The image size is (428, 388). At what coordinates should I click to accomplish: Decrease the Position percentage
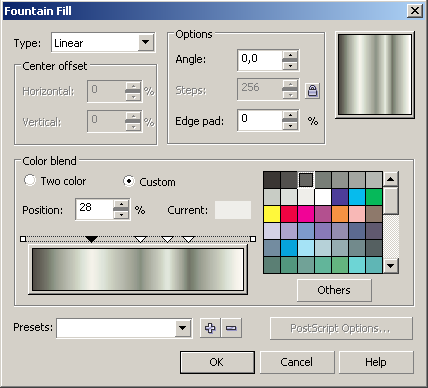121,214
